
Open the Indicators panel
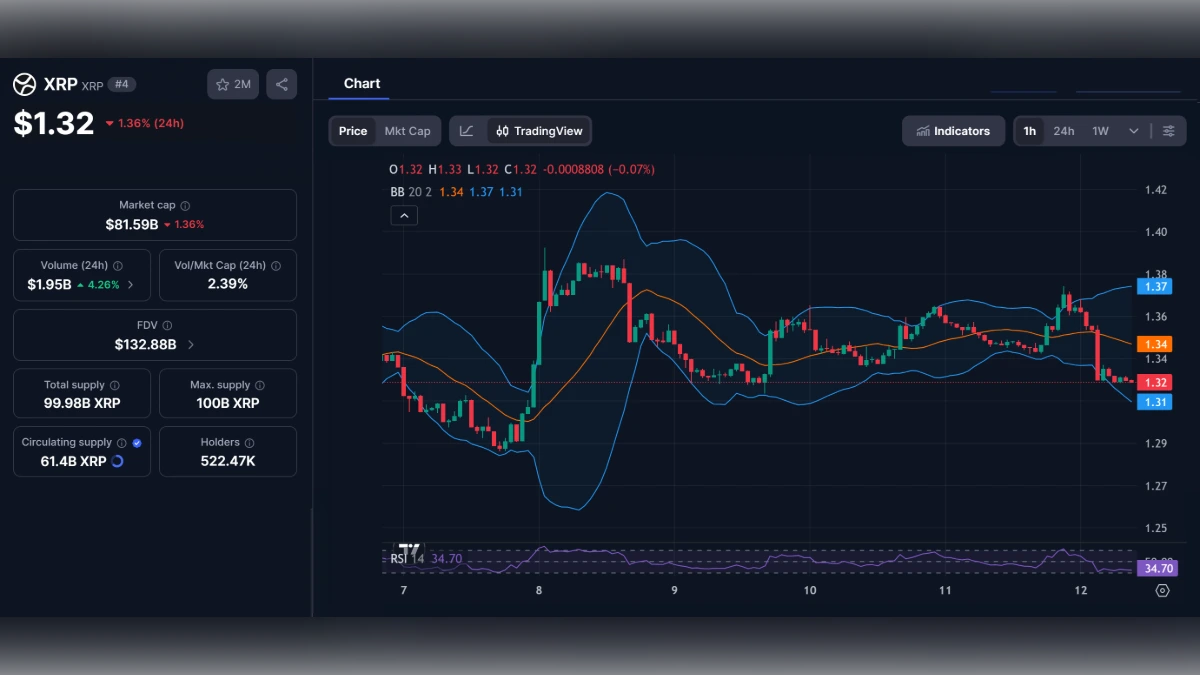coord(953,131)
